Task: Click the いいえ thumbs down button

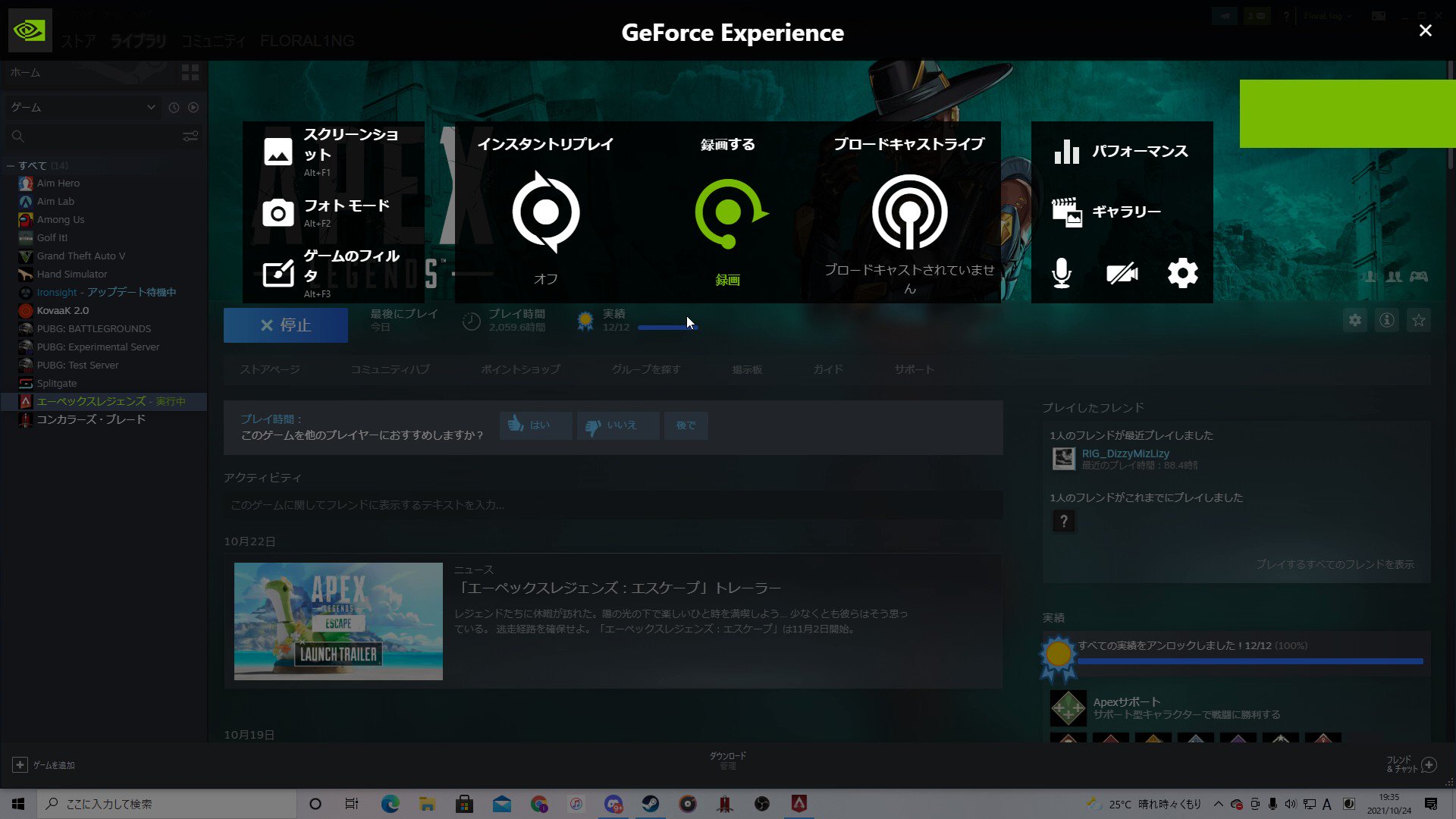Action: point(617,425)
